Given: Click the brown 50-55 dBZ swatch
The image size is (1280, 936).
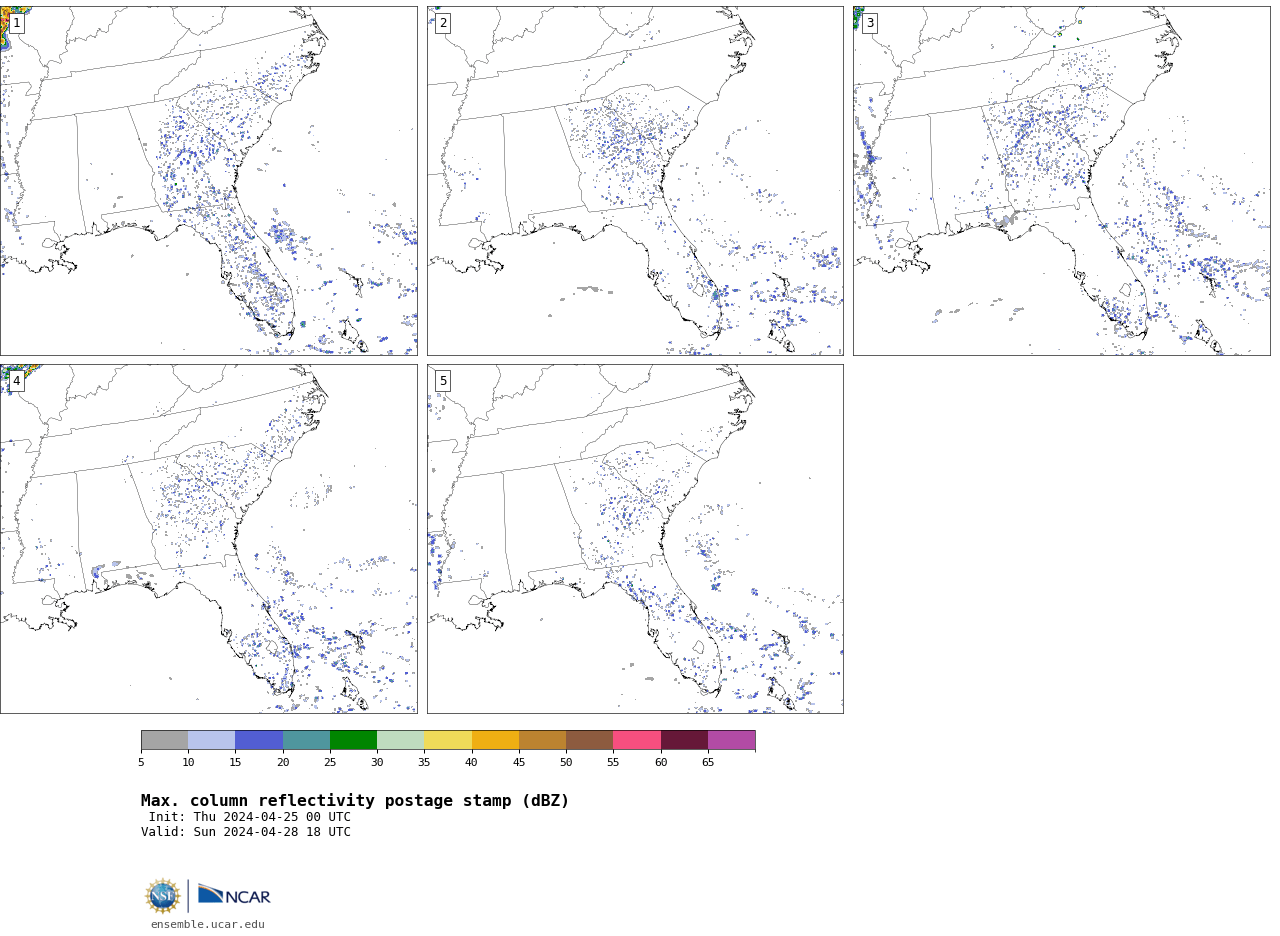Looking at the screenshot, I should [x=589, y=740].
